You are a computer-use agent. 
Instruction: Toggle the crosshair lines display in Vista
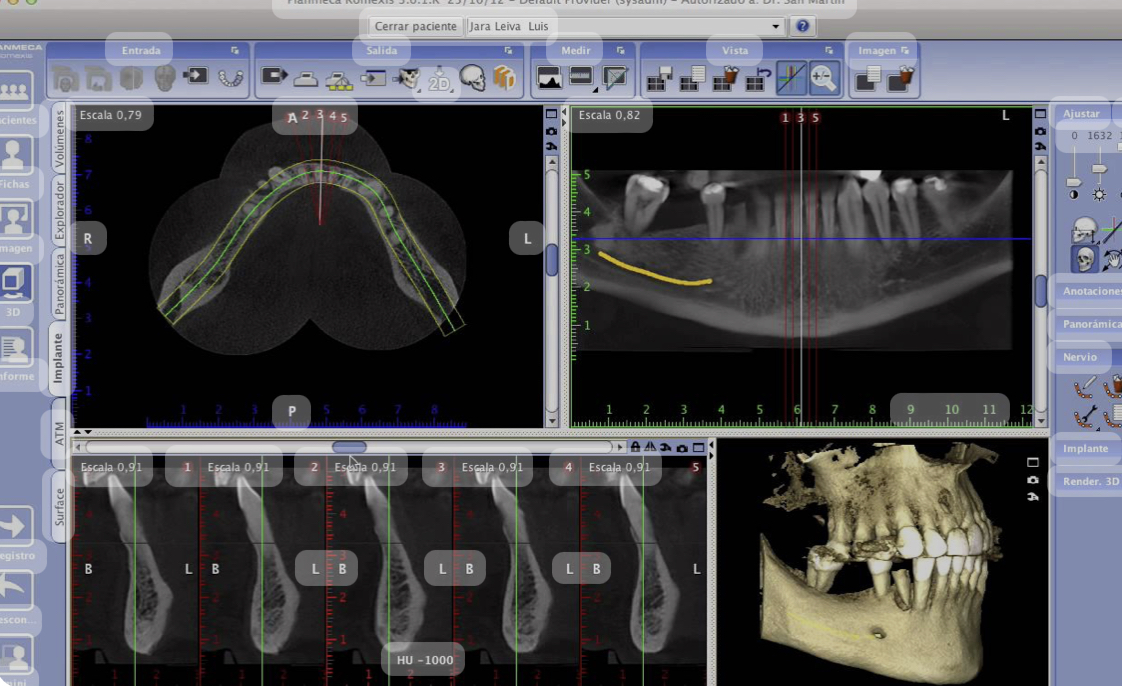pos(791,78)
